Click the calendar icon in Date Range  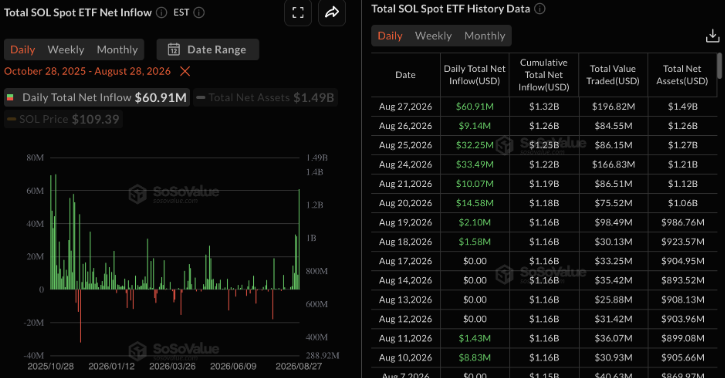click(174, 49)
